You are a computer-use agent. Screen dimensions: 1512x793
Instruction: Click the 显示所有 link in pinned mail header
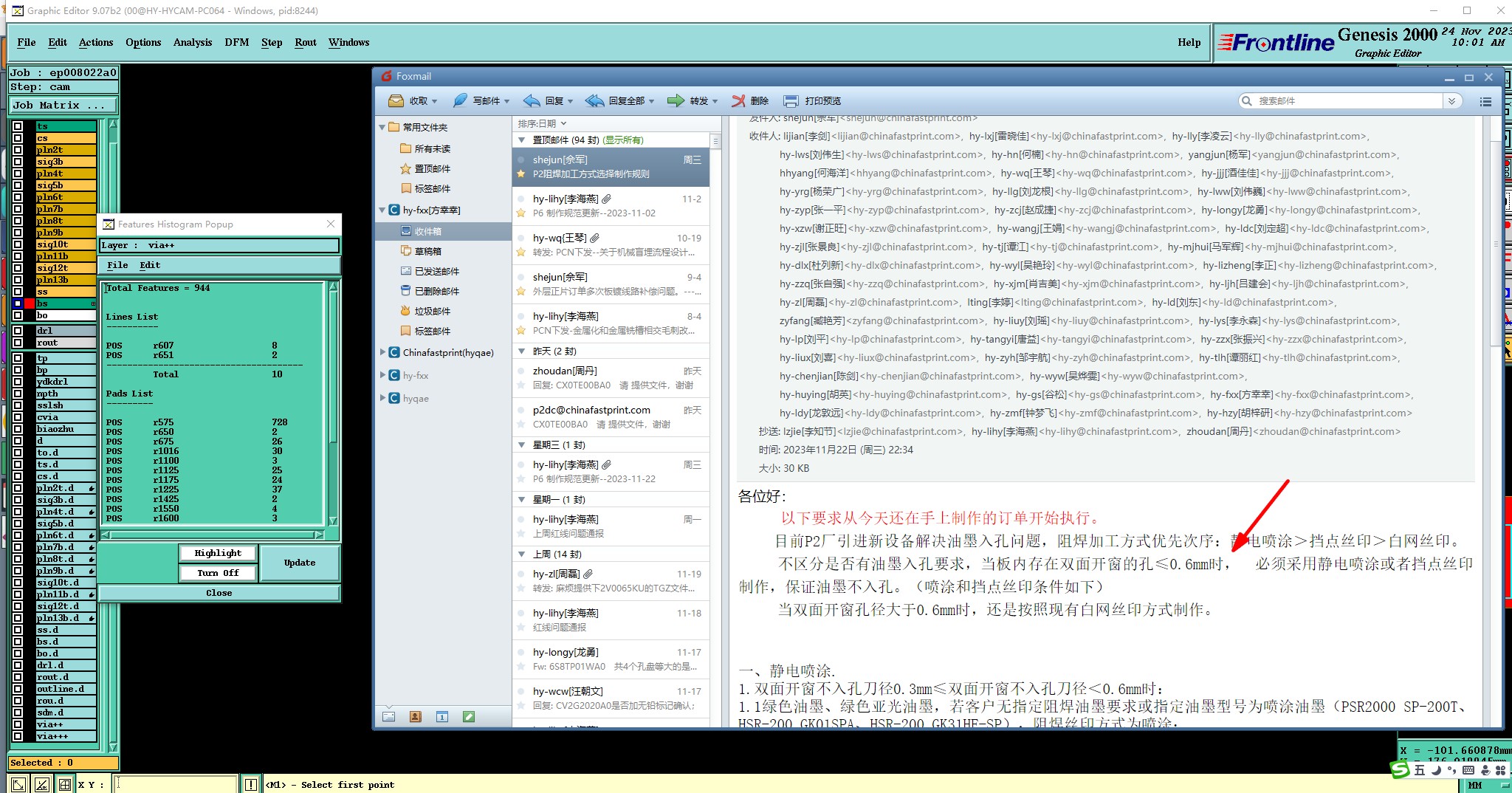point(623,140)
